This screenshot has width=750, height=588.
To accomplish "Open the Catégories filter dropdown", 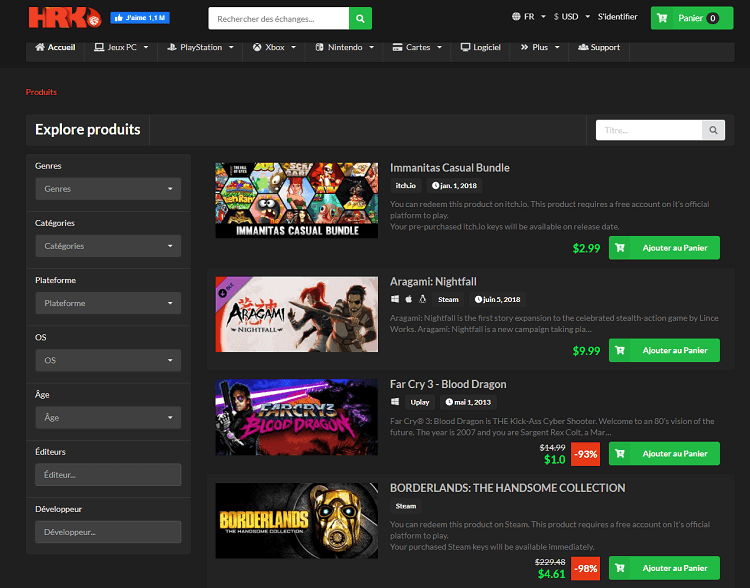I will point(108,246).
